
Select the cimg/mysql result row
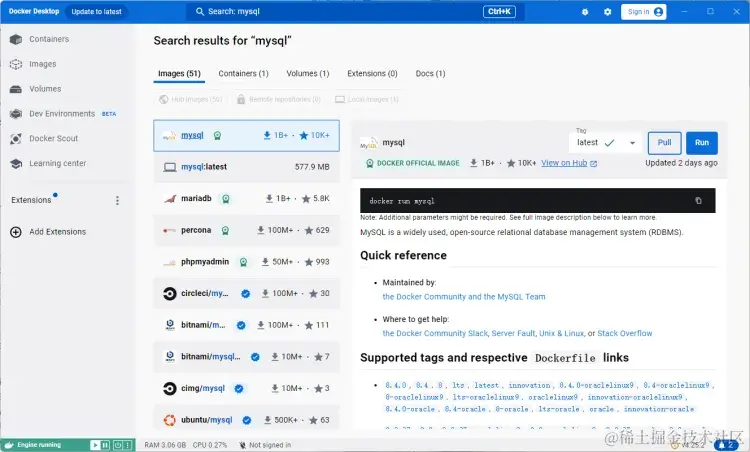point(246,388)
